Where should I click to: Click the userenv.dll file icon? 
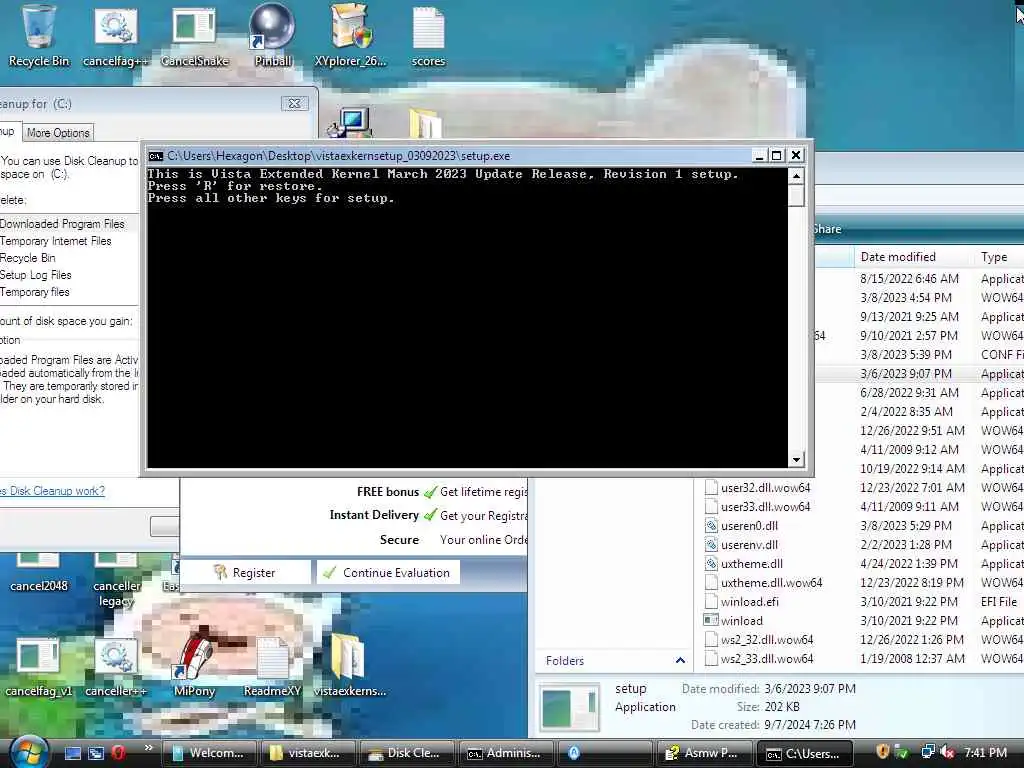point(712,545)
